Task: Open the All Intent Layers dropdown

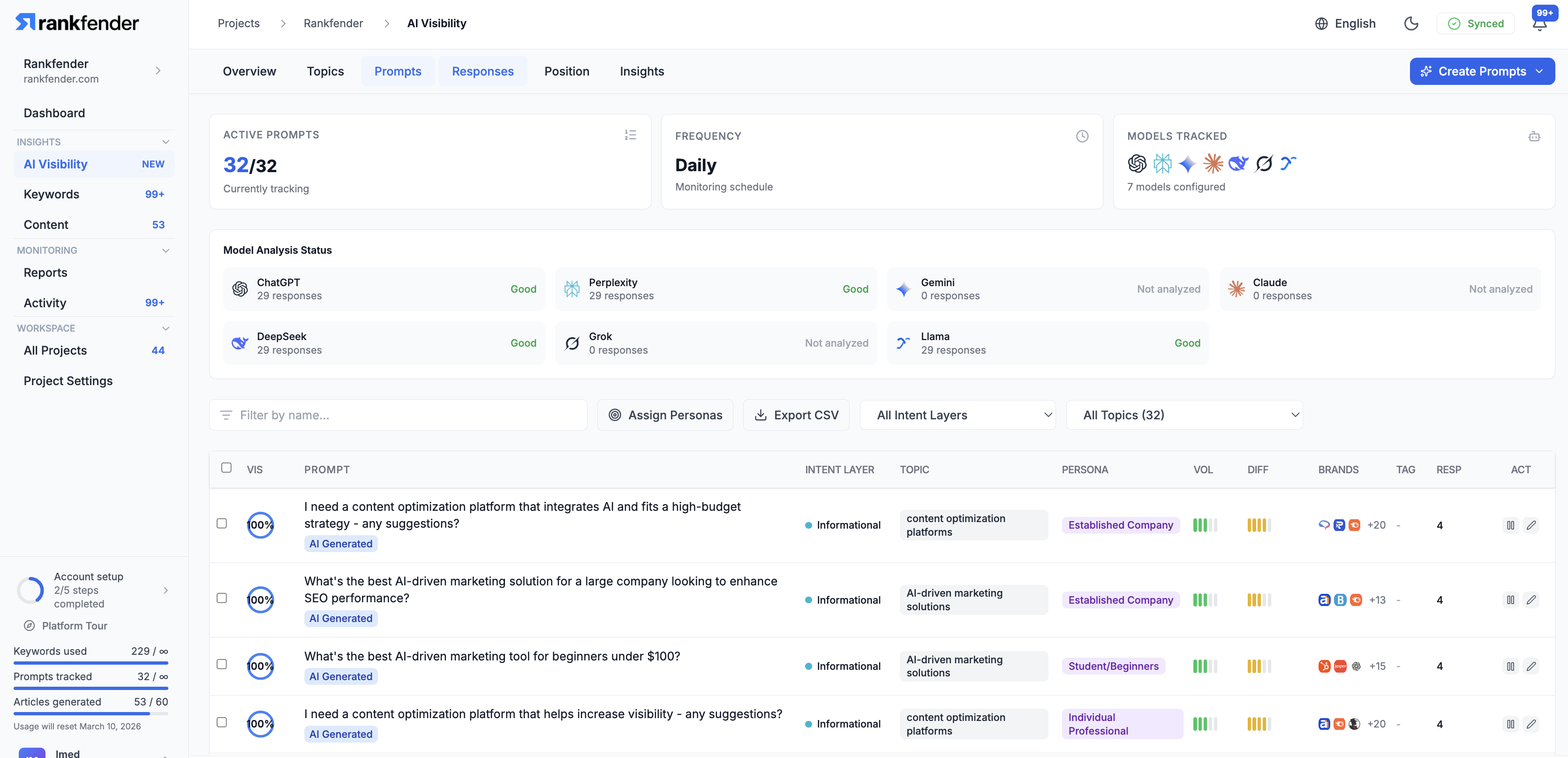Action: point(957,415)
